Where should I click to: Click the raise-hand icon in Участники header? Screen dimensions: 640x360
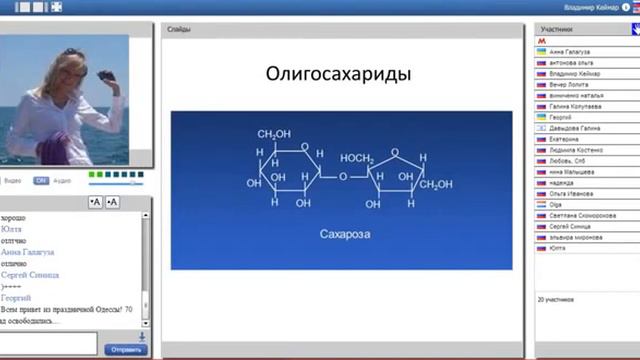pos(636,29)
